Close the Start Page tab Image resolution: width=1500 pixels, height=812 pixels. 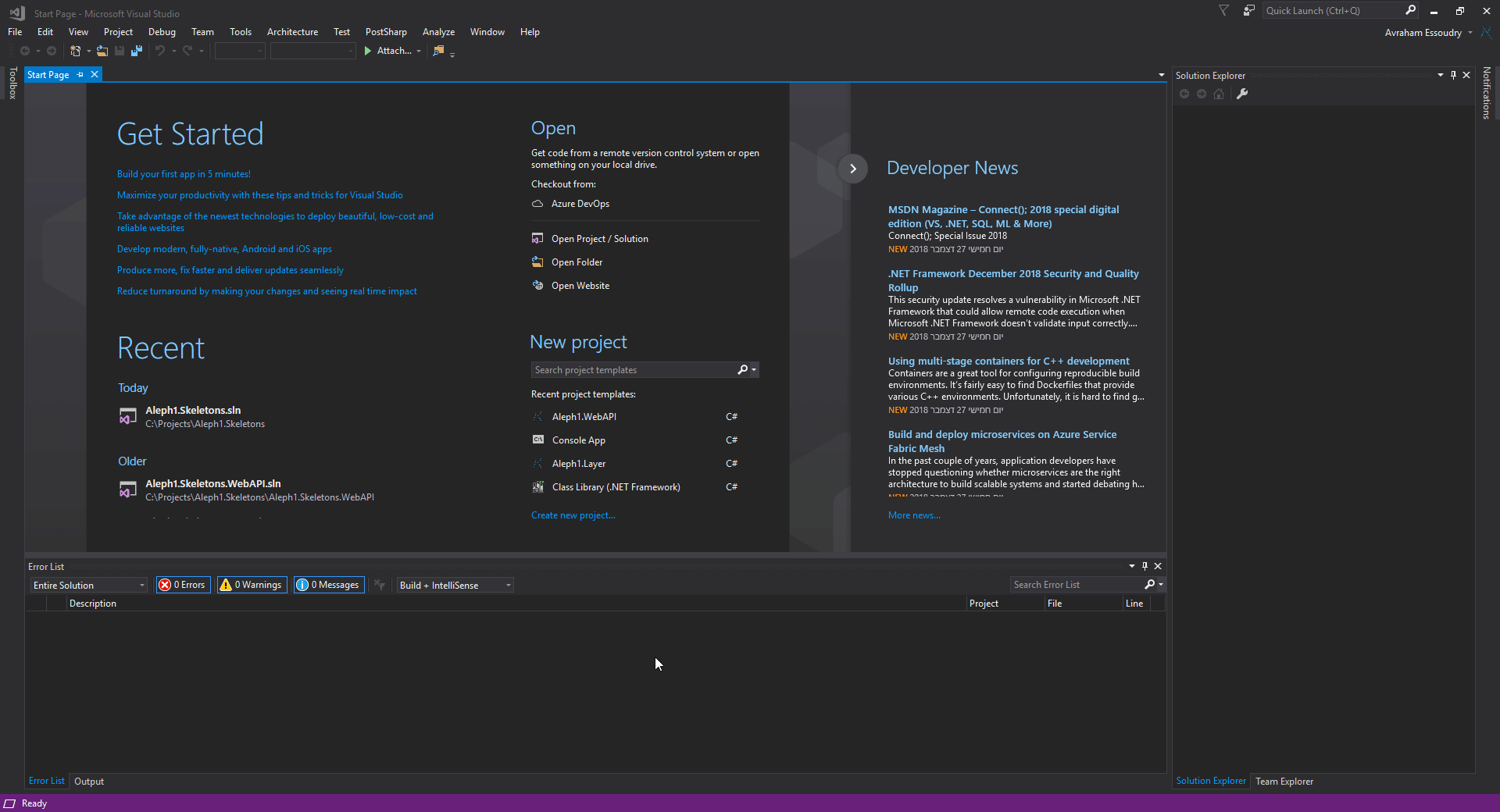(95, 74)
